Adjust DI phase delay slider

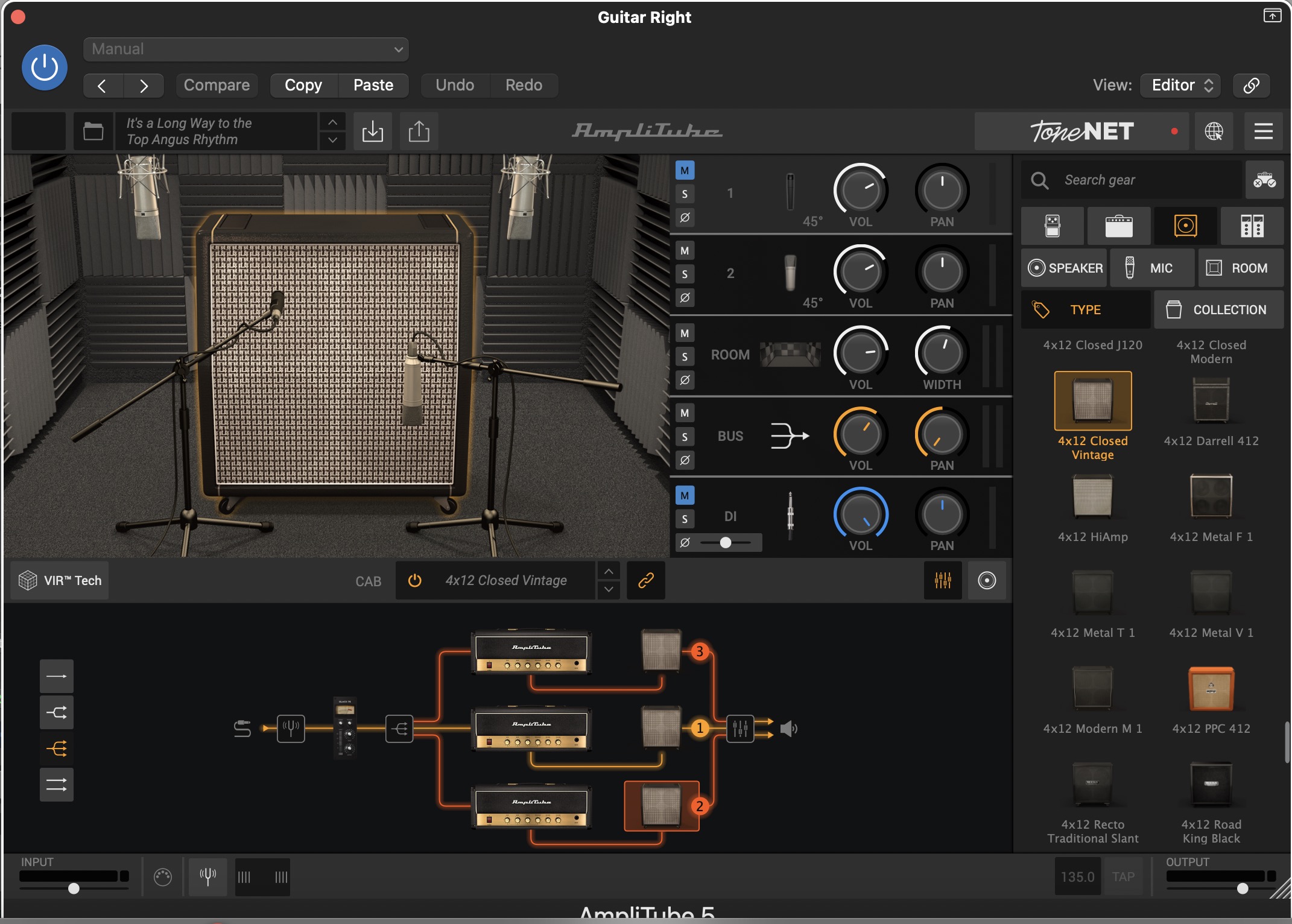click(x=726, y=542)
